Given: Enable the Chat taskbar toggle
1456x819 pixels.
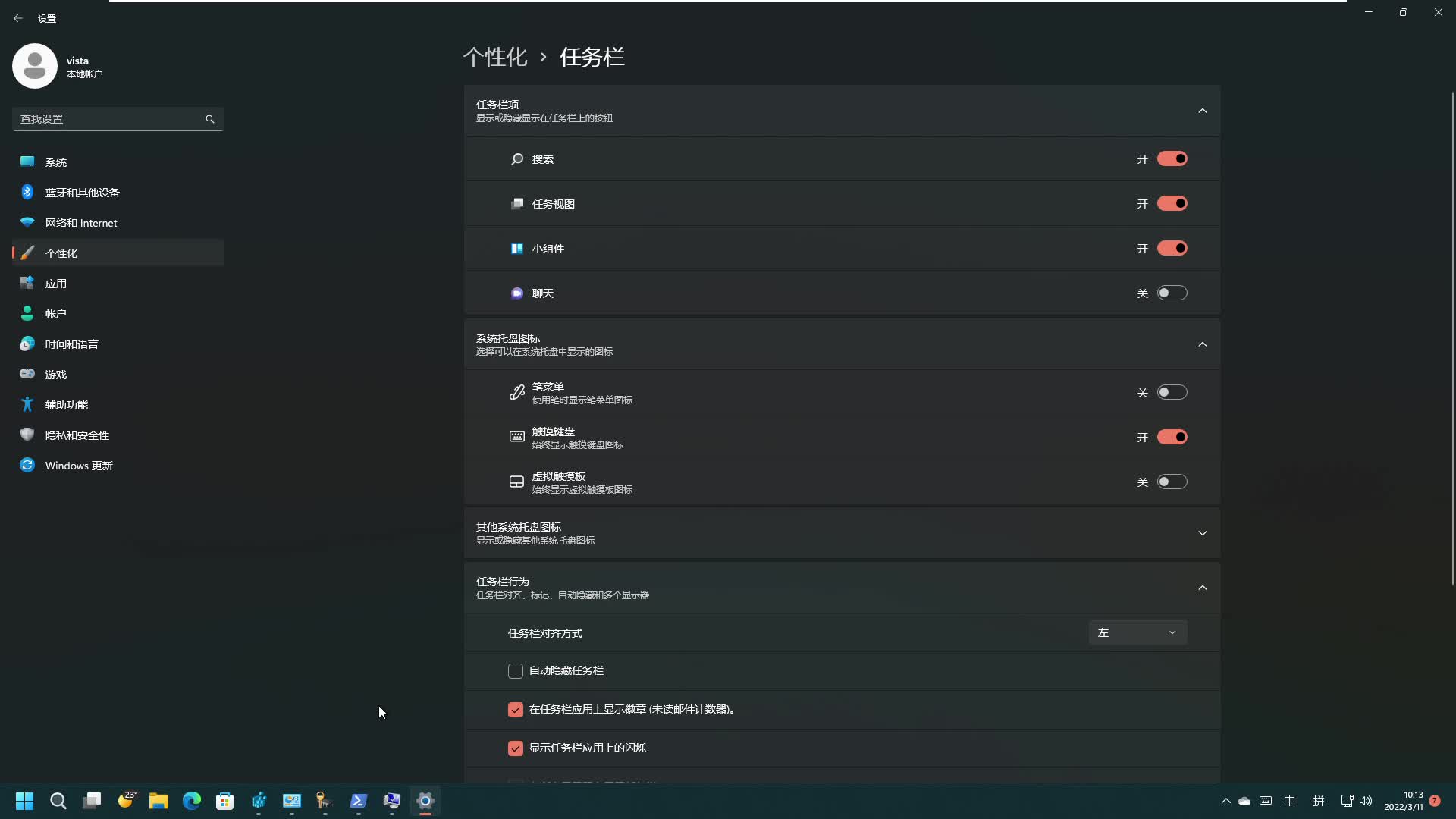Looking at the screenshot, I should 1172,293.
